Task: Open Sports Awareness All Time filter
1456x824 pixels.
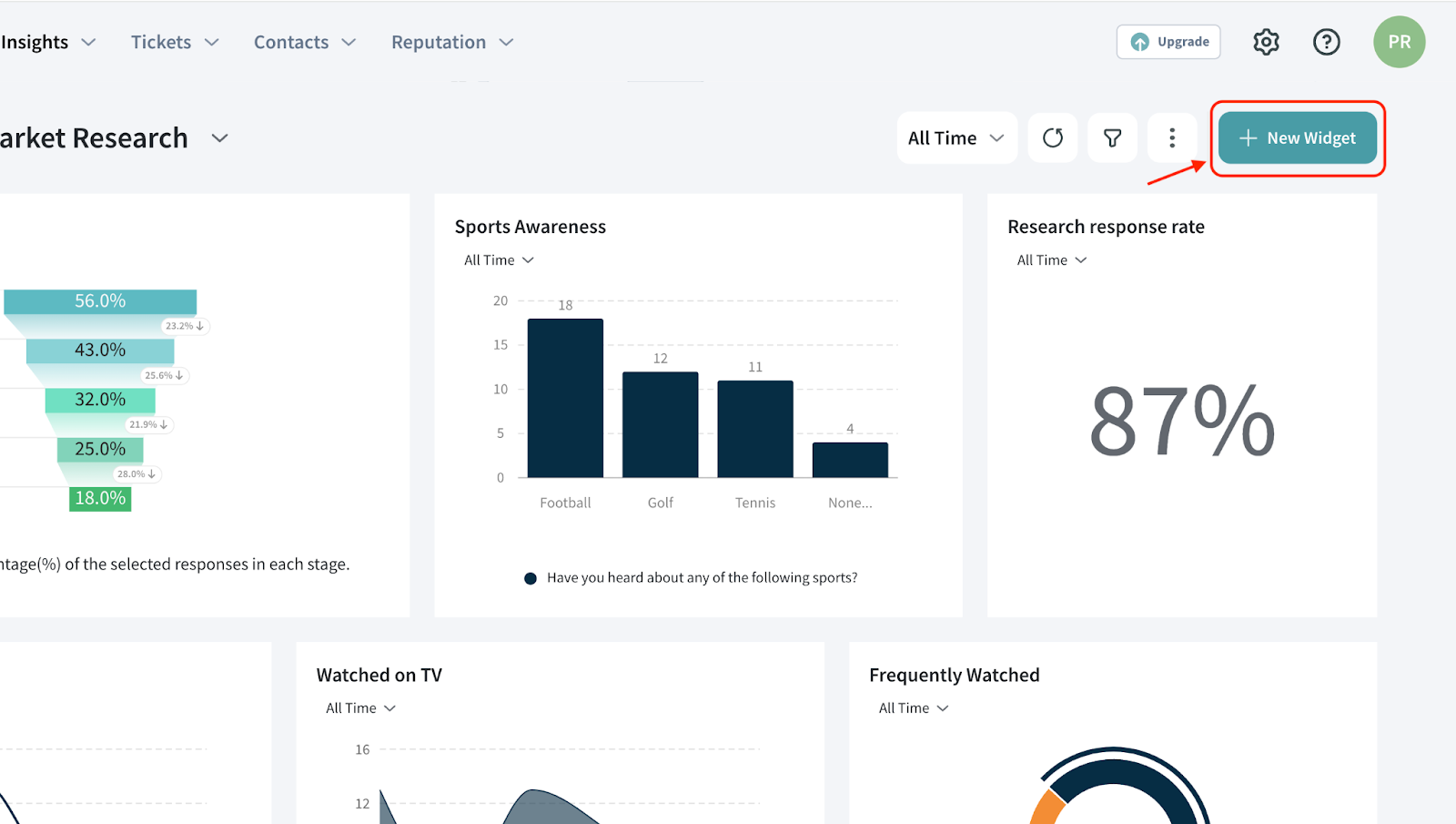Action: click(499, 260)
